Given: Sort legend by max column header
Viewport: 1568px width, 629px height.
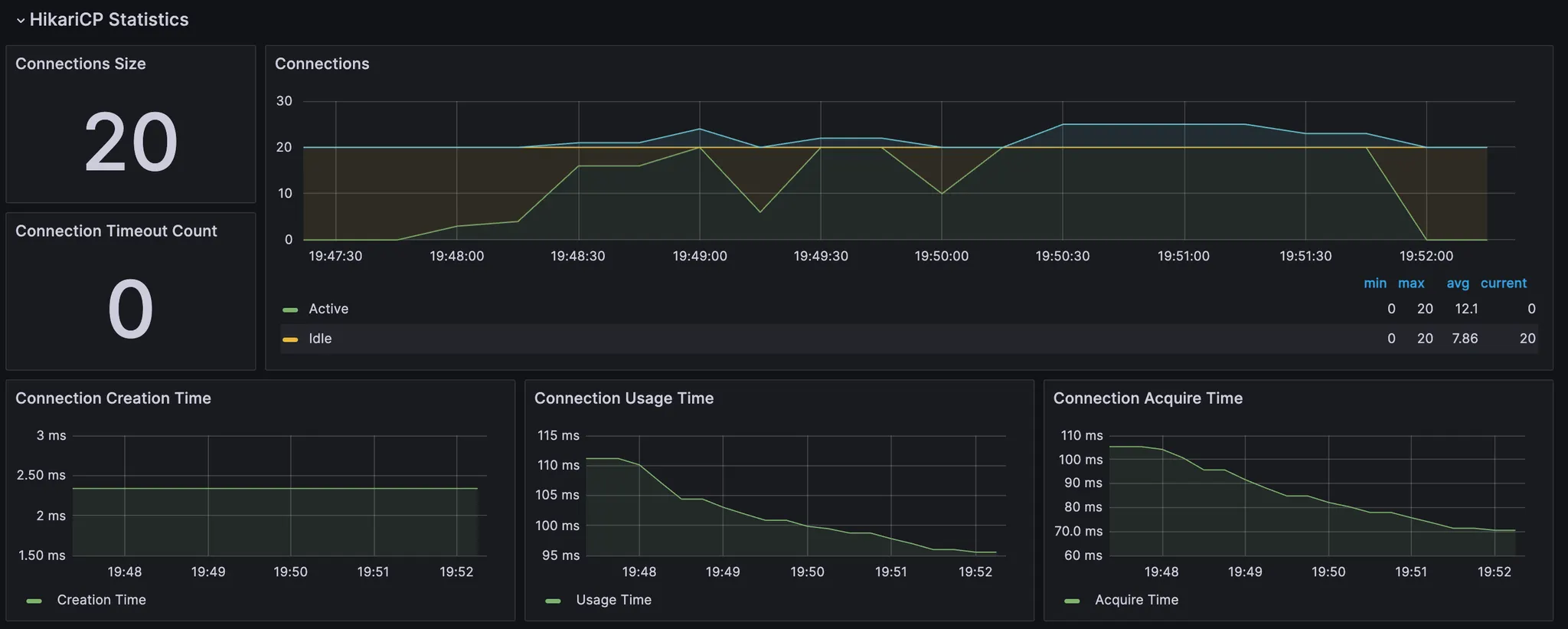Looking at the screenshot, I should click(x=1411, y=283).
